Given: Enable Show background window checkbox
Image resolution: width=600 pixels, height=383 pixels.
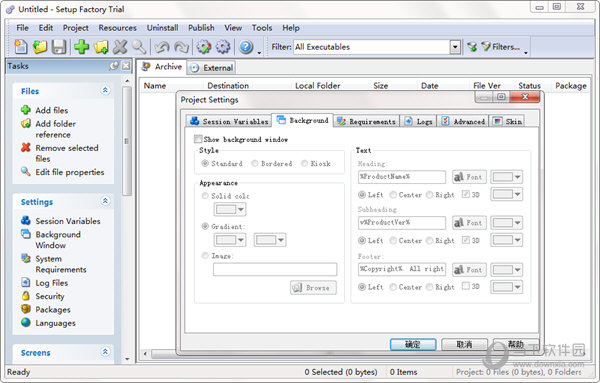Looking at the screenshot, I should click(198, 139).
